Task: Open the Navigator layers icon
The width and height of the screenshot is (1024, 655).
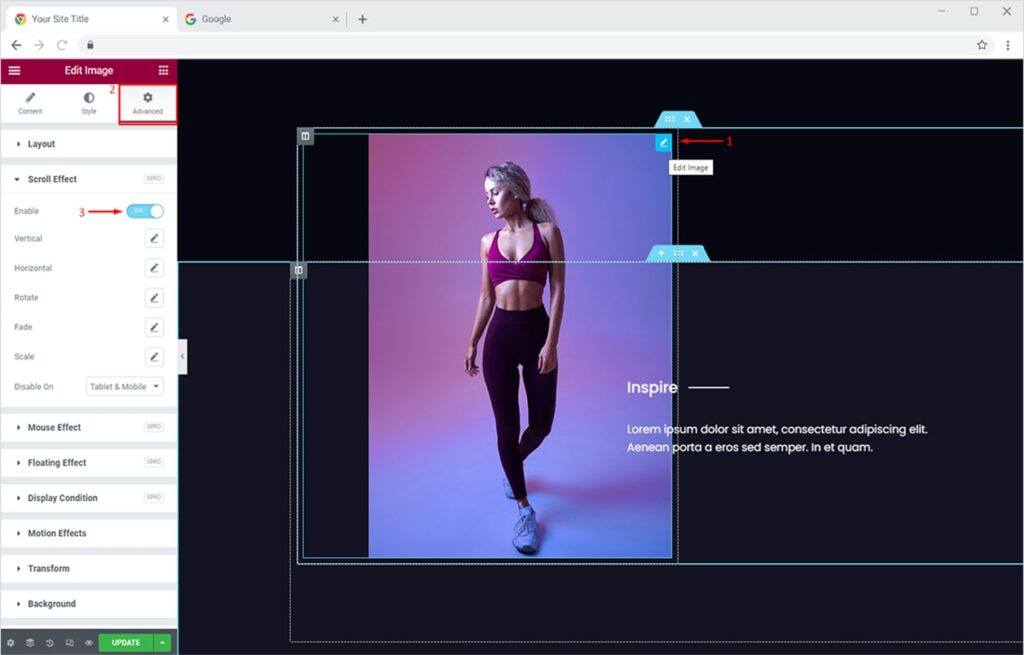Action: pyautogui.click(x=30, y=643)
